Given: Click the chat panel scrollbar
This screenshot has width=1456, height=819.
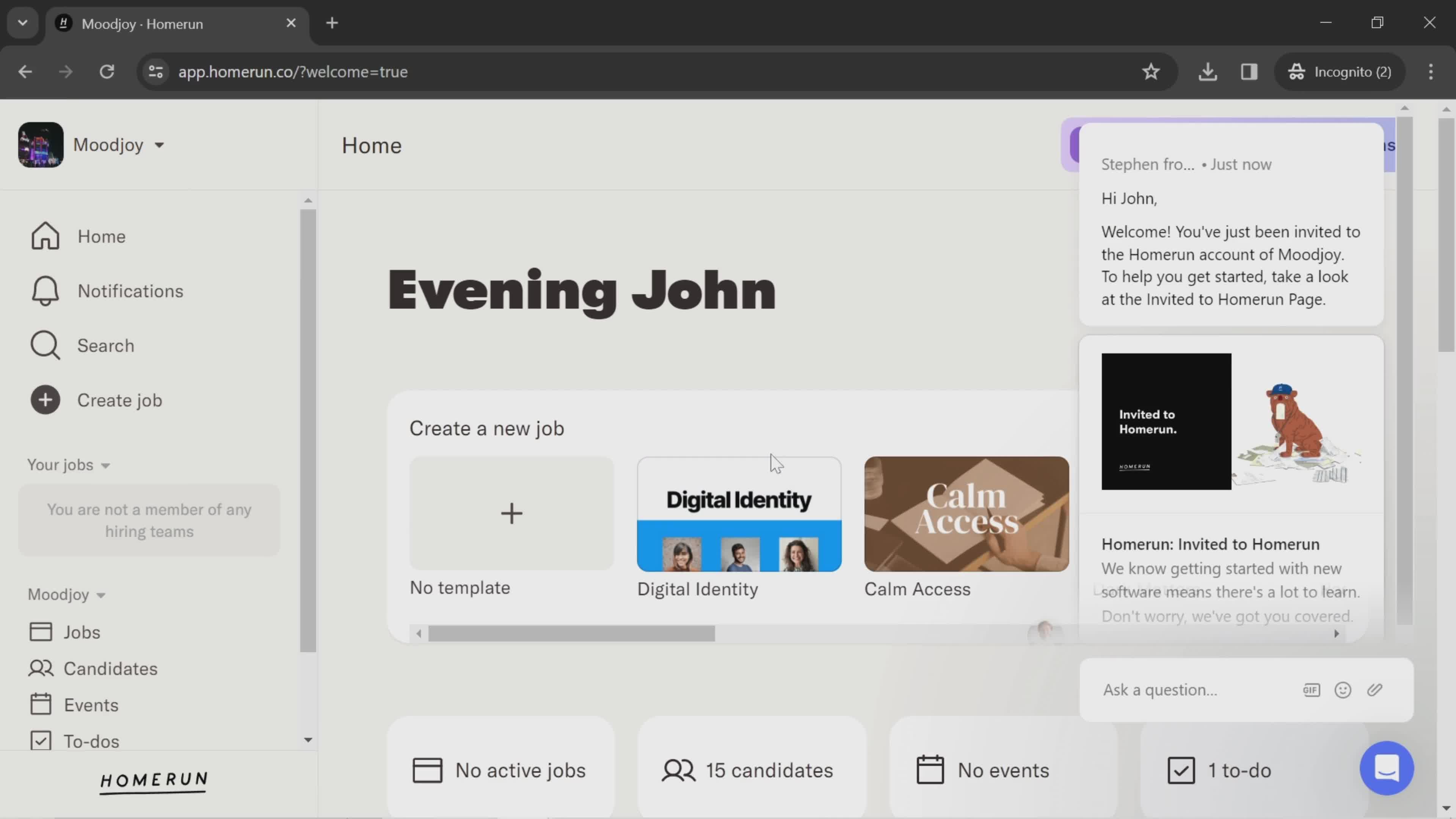Looking at the screenshot, I should [1404, 370].
